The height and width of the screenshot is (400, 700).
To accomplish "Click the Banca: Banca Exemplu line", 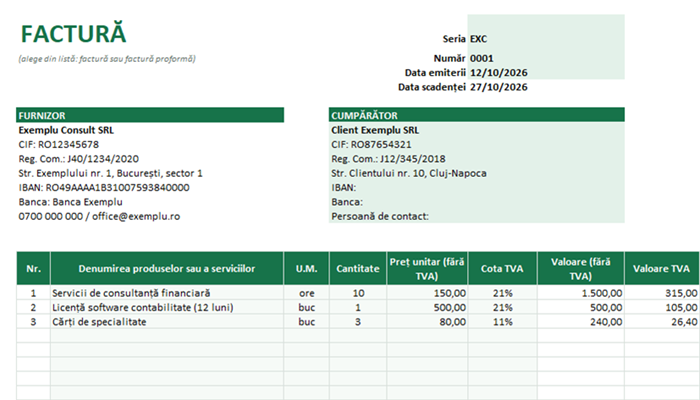I will click(x=71, y=201).
